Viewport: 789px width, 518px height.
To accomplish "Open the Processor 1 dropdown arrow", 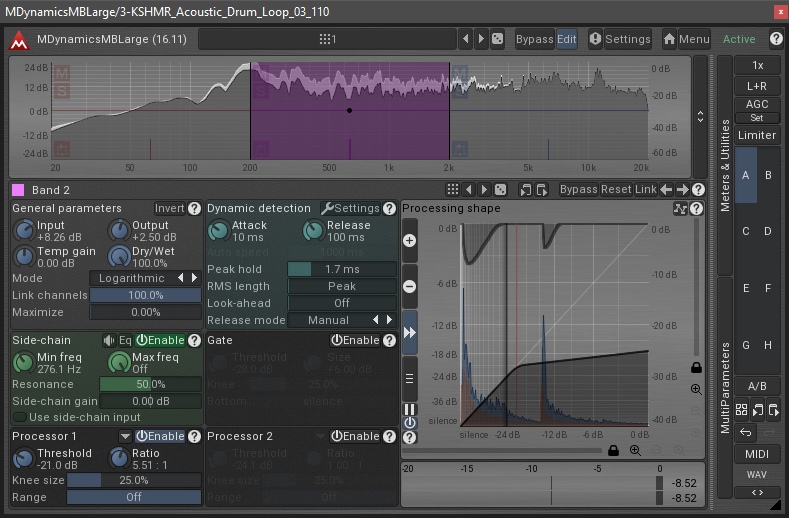I will click(x=125, y=436).
